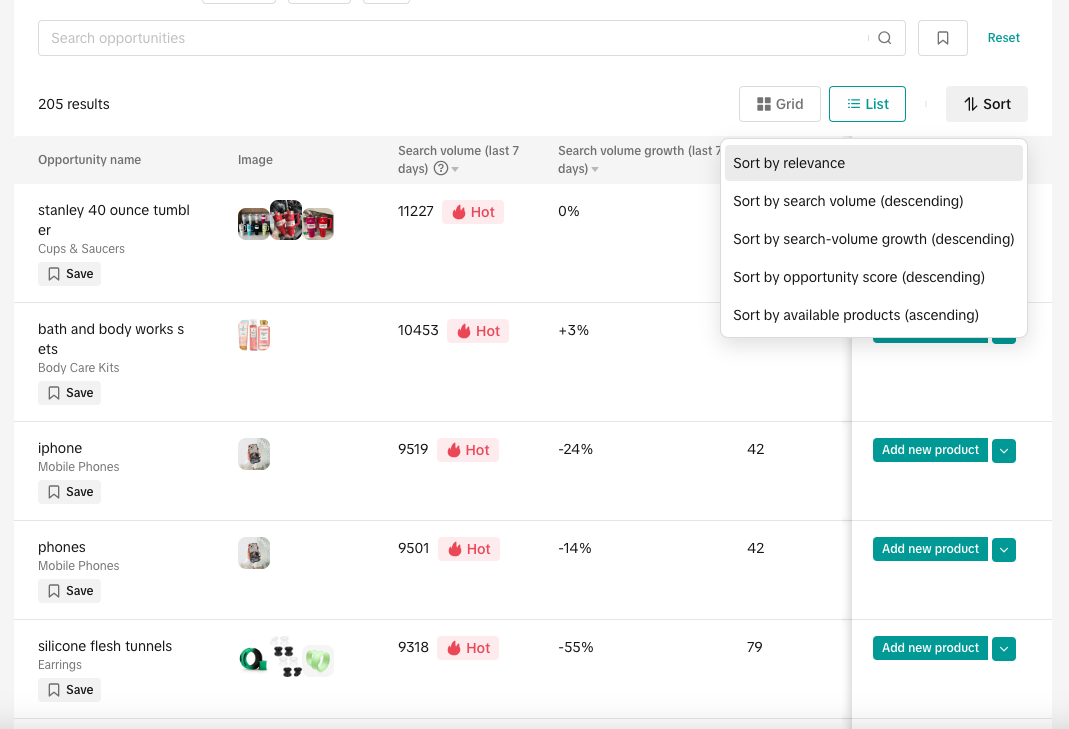The image size is (1069, 729).
Task: Open the Sort dropdown button
Action: 986,104
